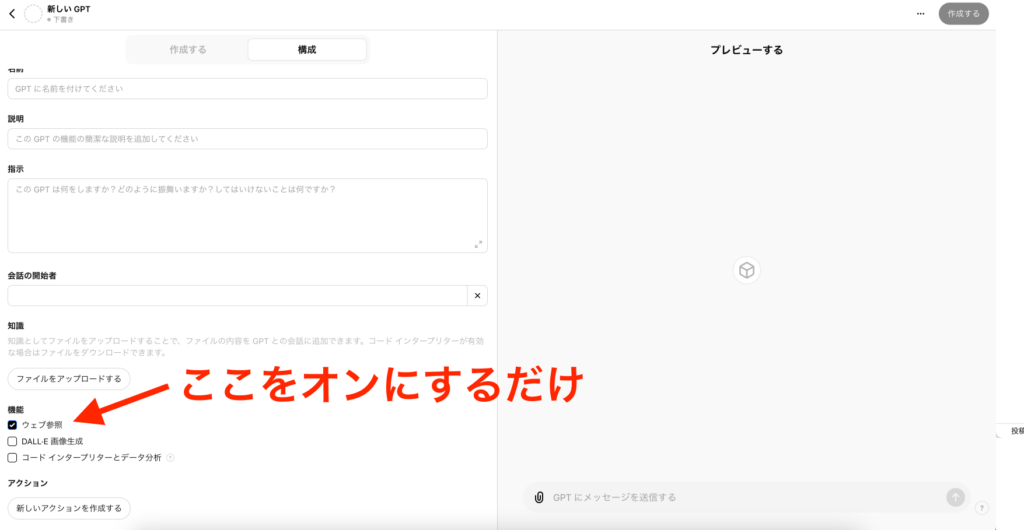
Task: Click the dashed circle GPT avatar placeholder
Action: [x=33, y=14]
